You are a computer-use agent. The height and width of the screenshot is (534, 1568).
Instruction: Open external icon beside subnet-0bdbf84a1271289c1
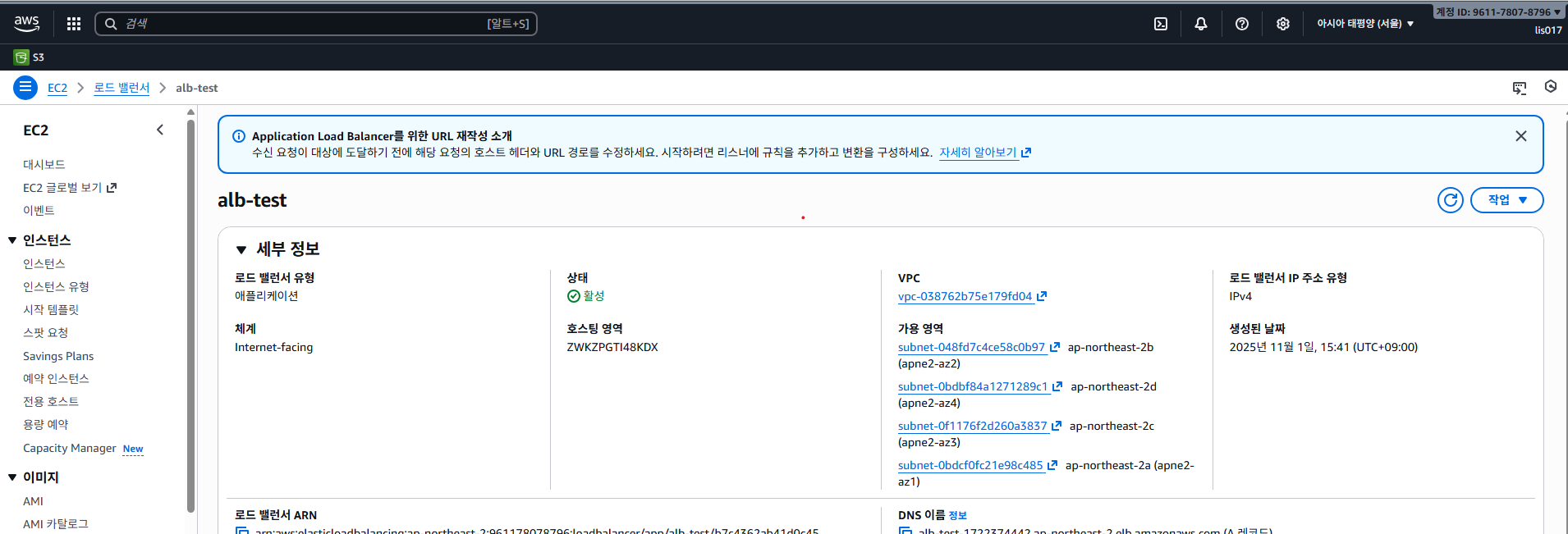(1057, 386)
